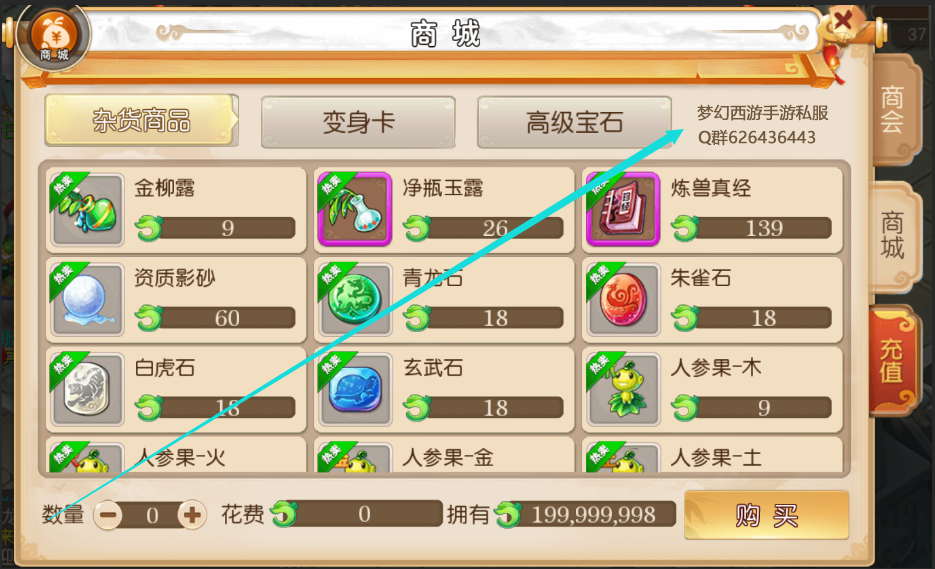
Task: Pick the 玄武石 blue turtle stone
Action: click(x=355, y=389)
